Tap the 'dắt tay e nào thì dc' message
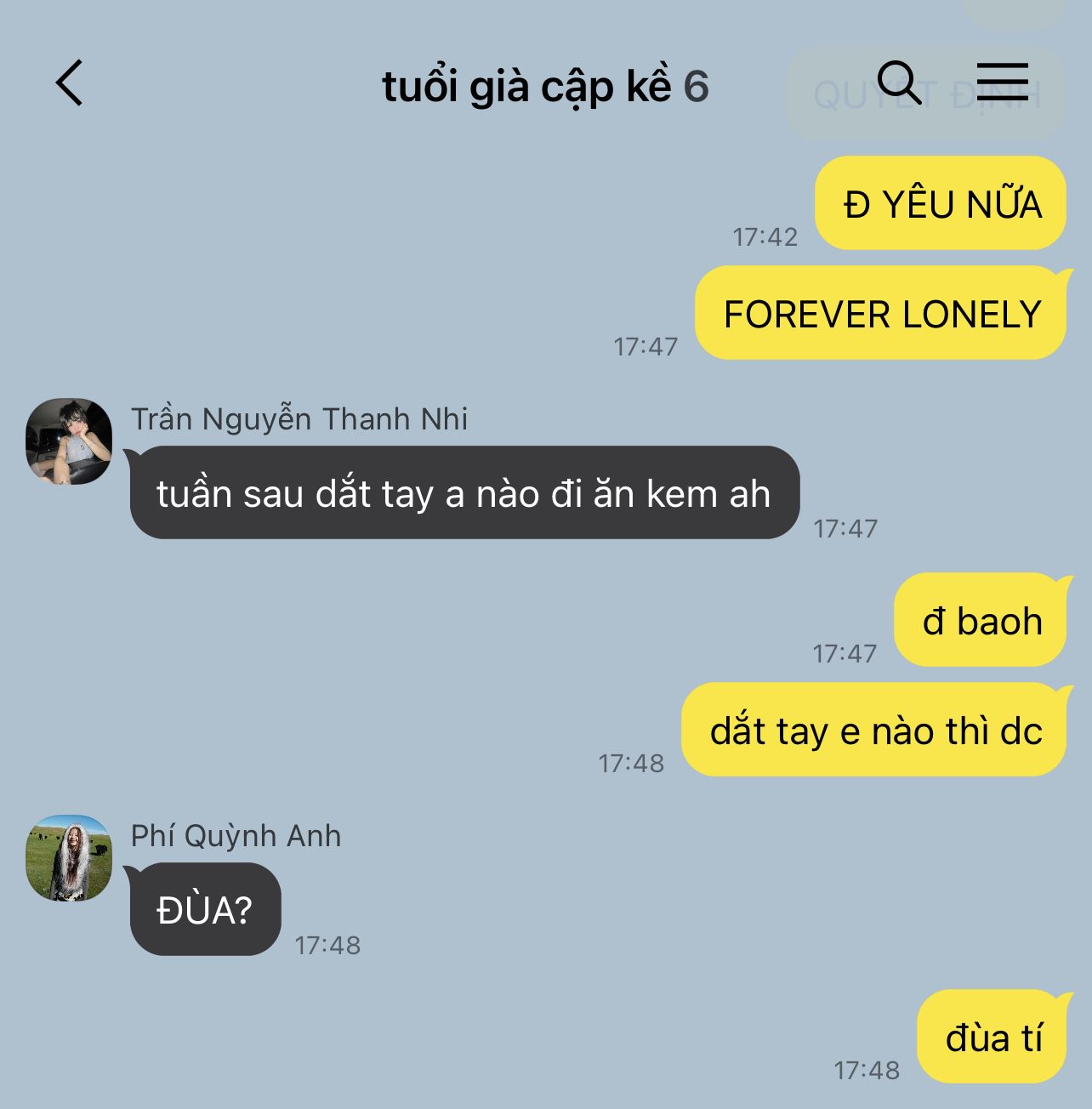 point(875,730)
